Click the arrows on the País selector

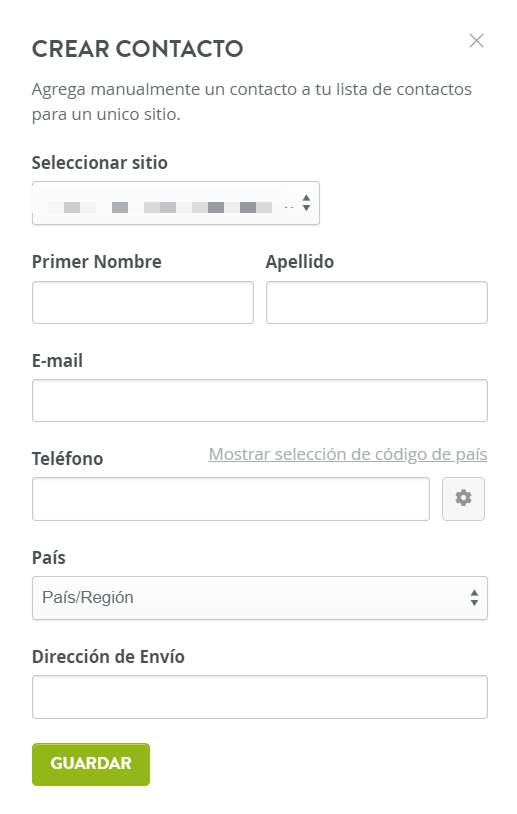tap(474, 598)
